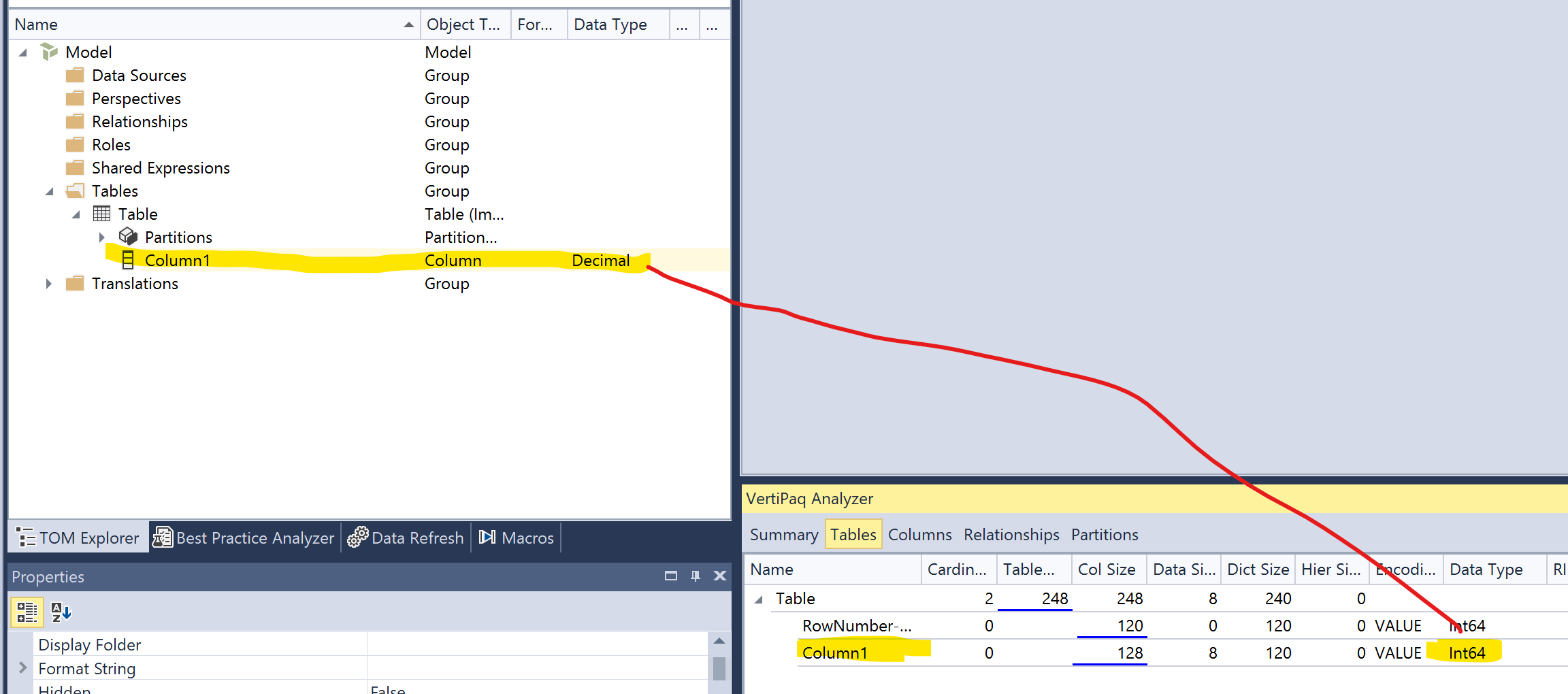This screenshot has width=1568, height=694.
Task: Collapse the Tables node
Action: (50, 191)
